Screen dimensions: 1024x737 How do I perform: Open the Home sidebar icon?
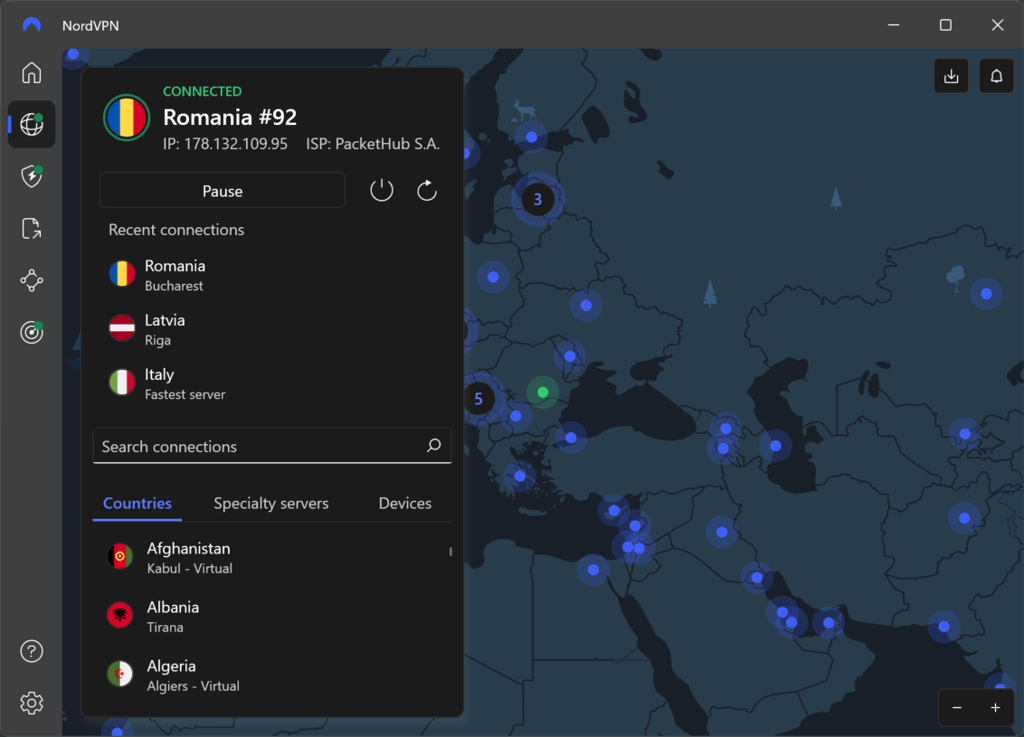point(31,72)
